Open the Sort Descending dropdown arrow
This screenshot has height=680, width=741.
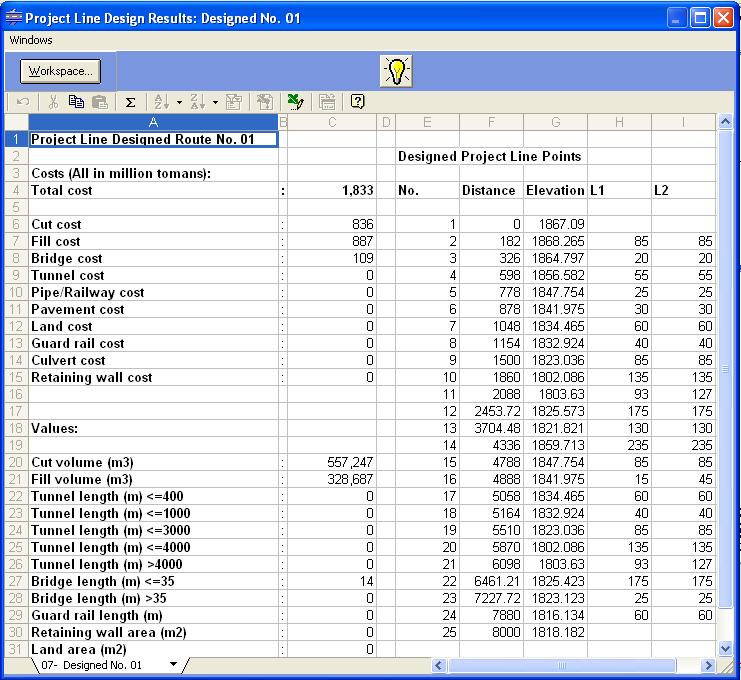coord(215,102)
